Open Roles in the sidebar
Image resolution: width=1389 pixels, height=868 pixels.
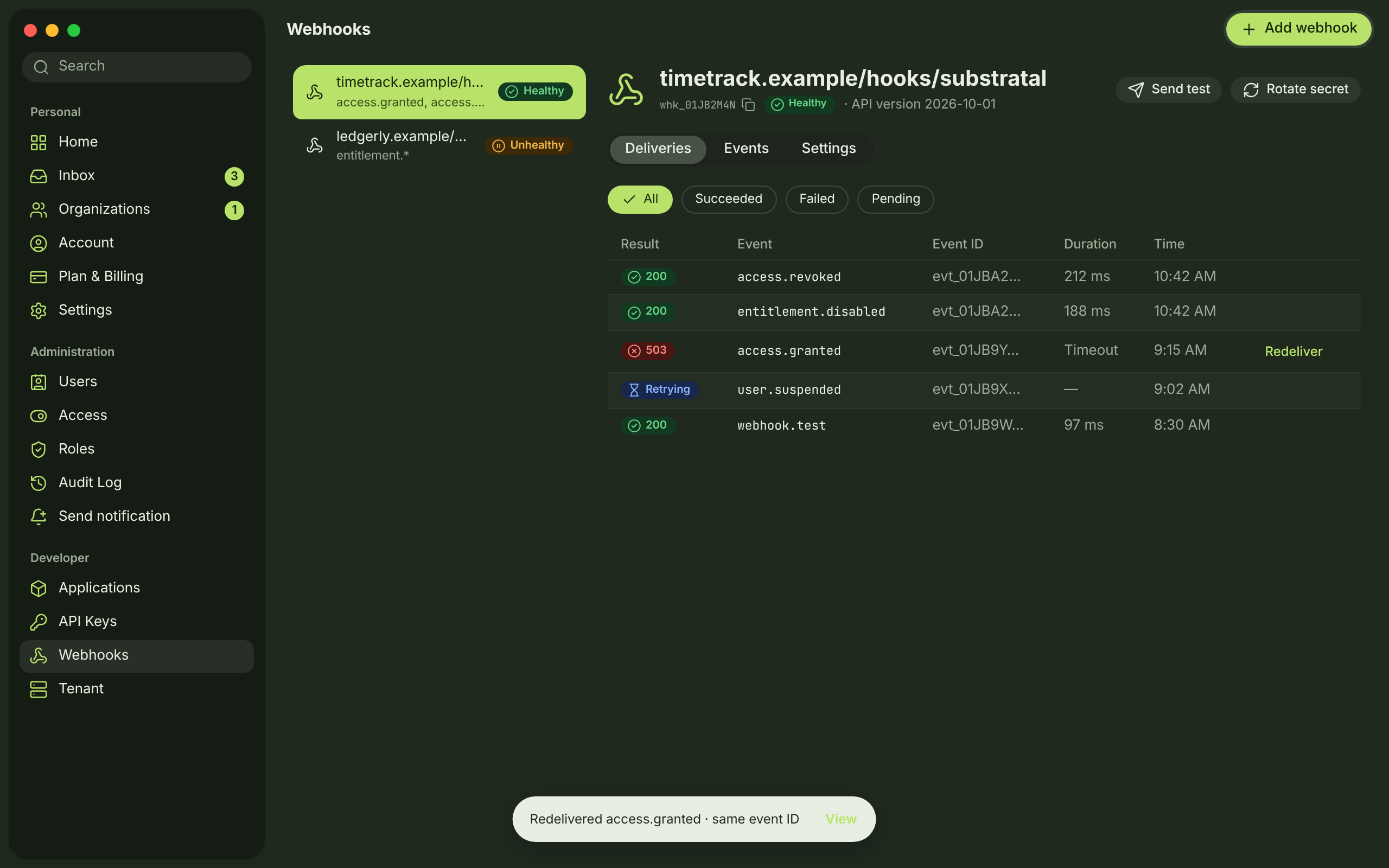137,450
